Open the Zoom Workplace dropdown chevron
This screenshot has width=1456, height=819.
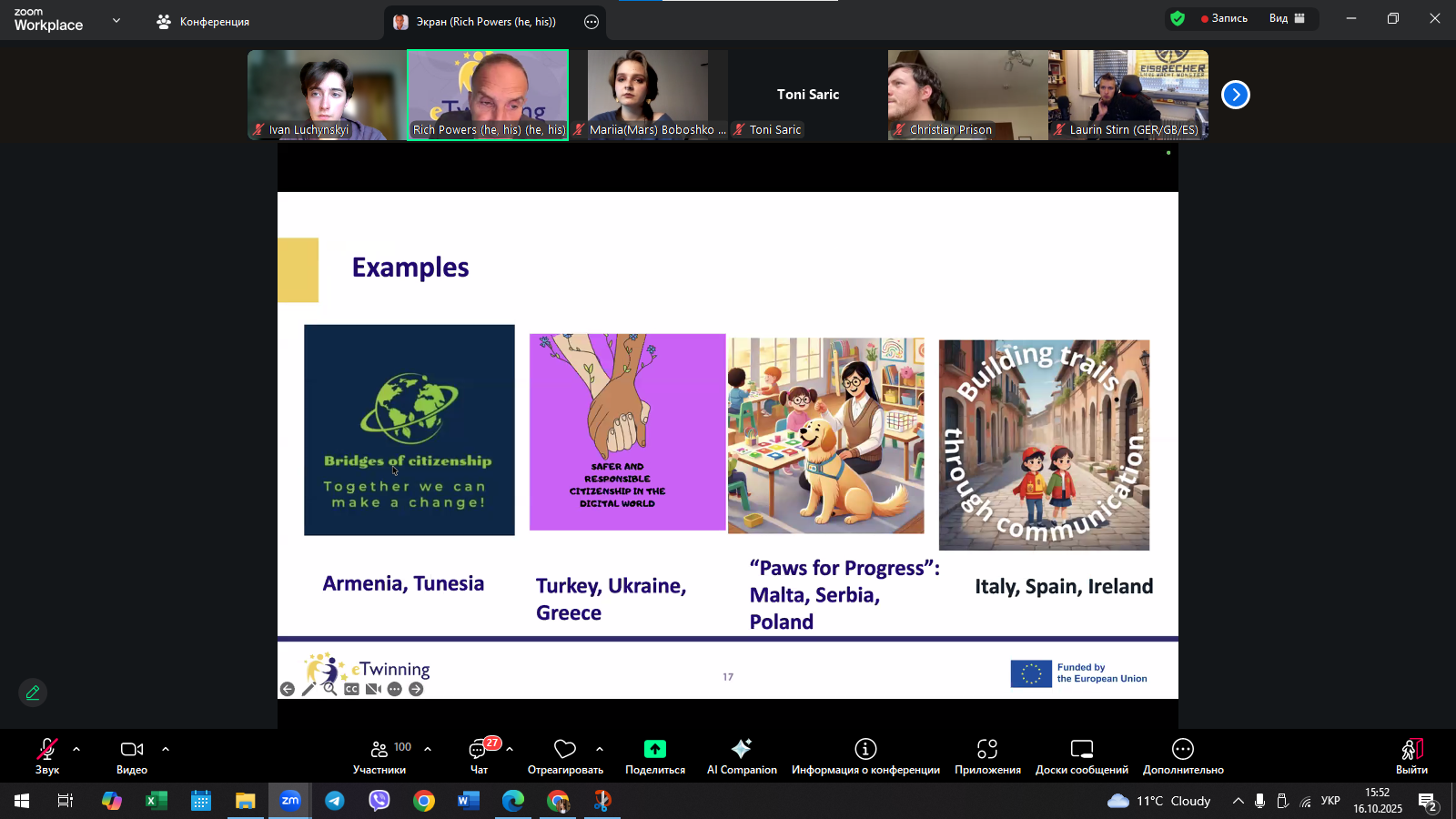pyautogui.click(x=116, y=20)
